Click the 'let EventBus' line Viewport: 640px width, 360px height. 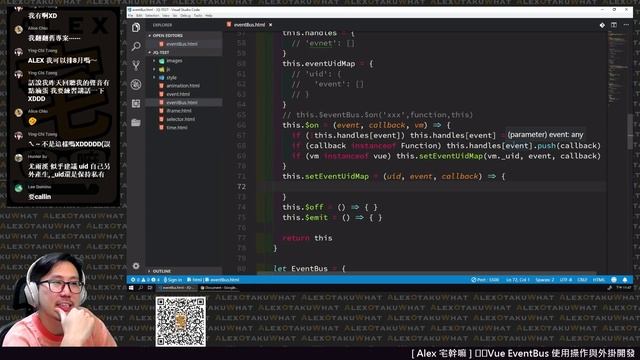pos(309,269)
